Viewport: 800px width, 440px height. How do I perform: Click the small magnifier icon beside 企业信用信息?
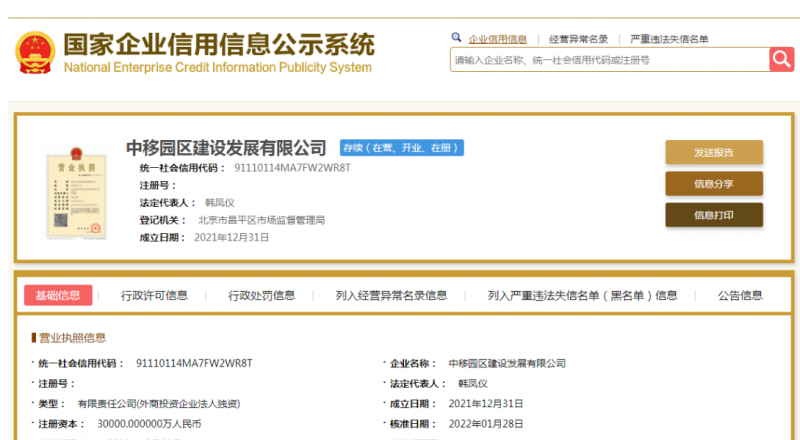[457, 38]
